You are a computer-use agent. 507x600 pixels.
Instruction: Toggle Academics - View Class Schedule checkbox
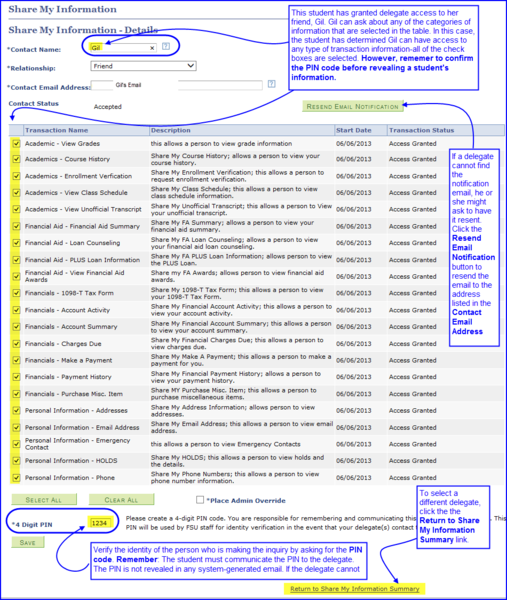click(x=16, y=192)
